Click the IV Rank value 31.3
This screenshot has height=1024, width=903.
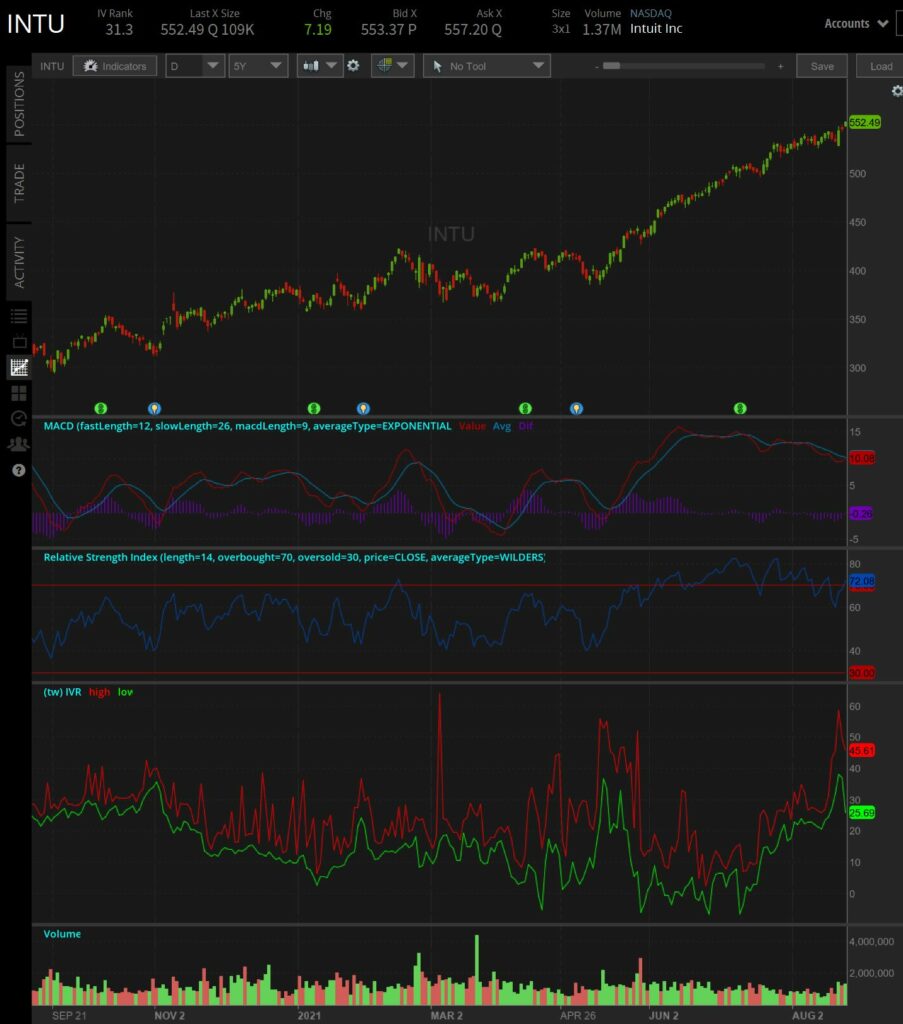(119, 29)
